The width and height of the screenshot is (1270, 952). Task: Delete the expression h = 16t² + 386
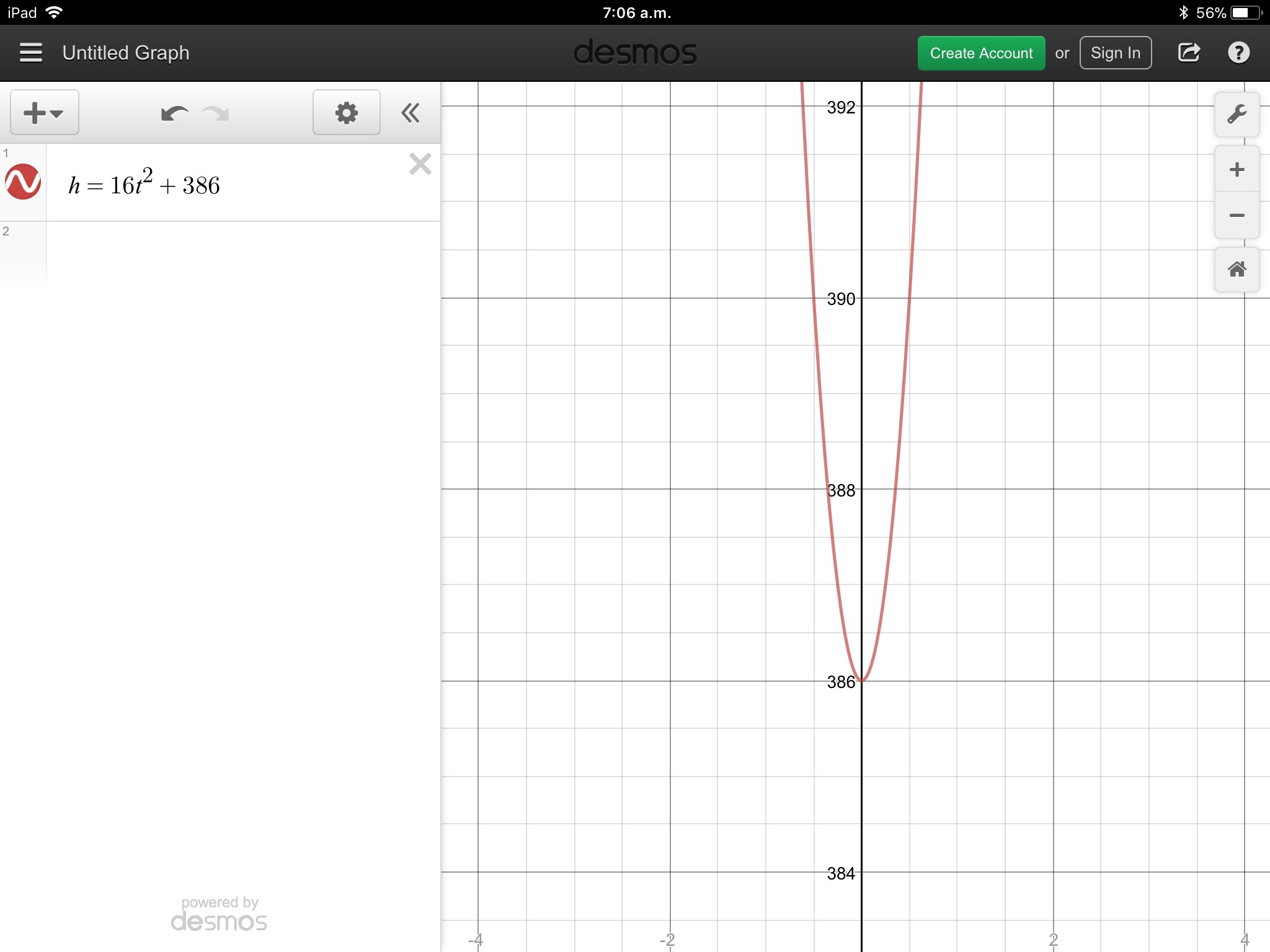(420, 164)
